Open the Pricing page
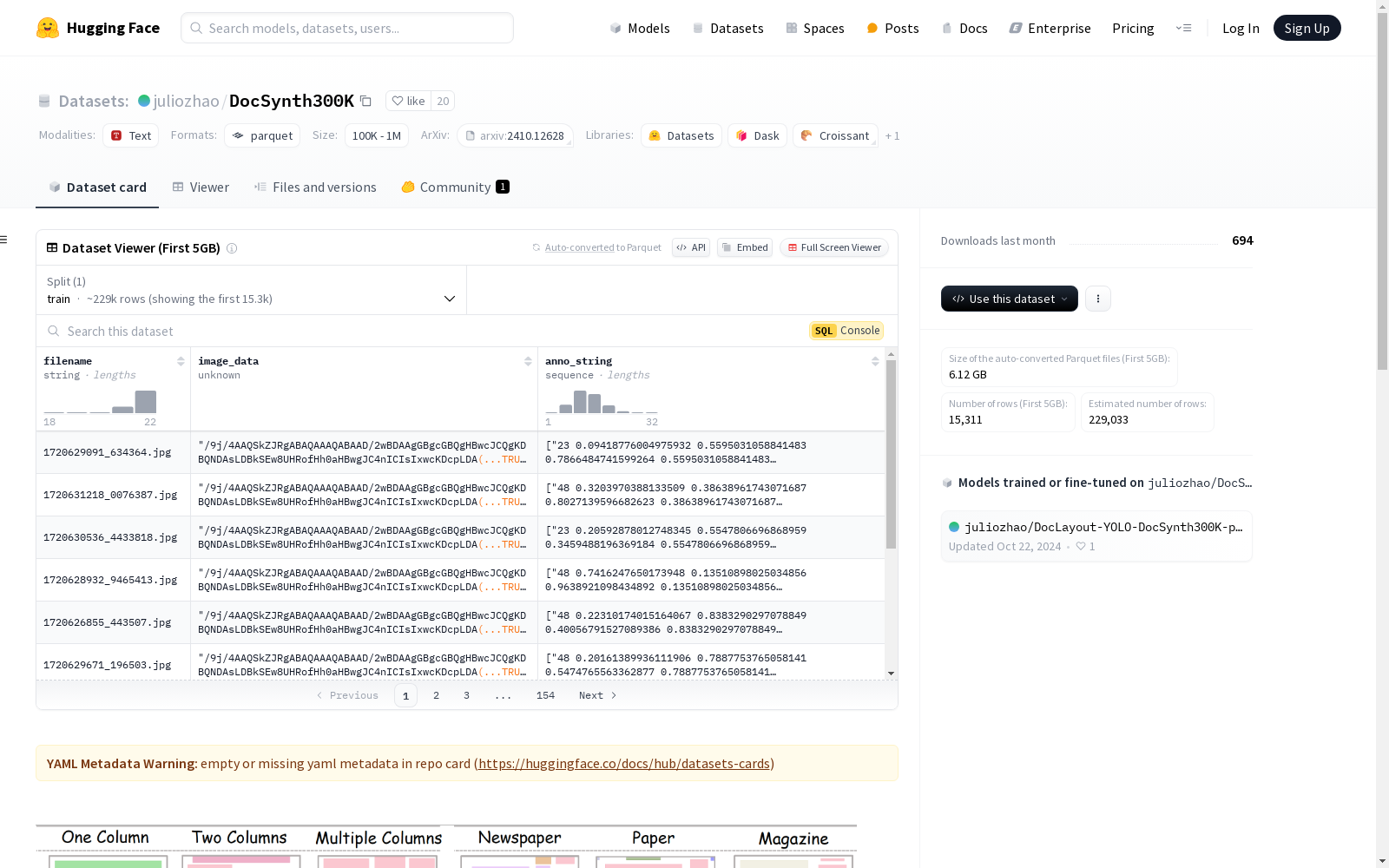Screen dimensions: 1389x868 pyautogui.click(x=1133, y=28)
